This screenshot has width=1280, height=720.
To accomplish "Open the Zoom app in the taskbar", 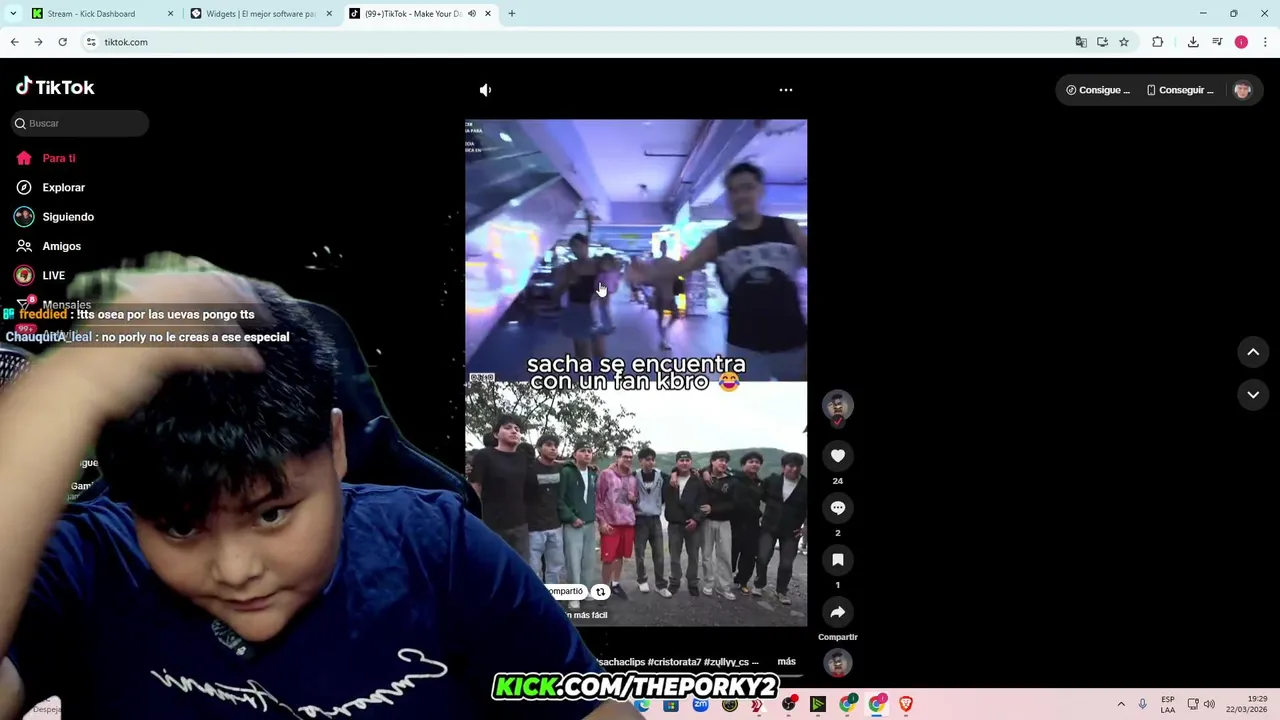I will pyautogui.click(x=700, y=704).
